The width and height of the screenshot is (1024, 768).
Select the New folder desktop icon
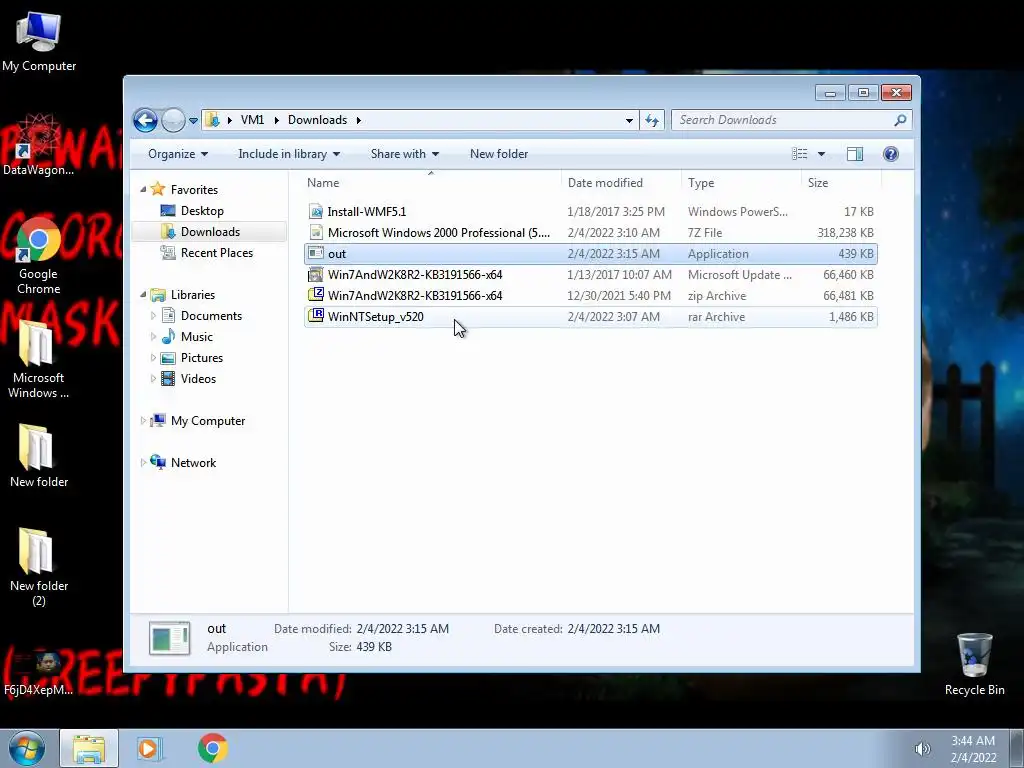point(39,456)
